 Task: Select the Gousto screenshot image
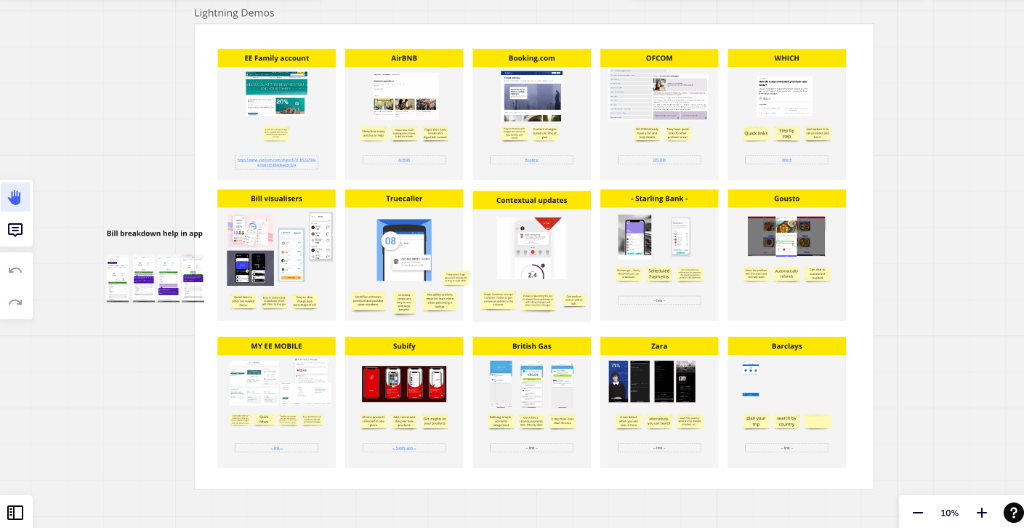click(x=786, y=236)
